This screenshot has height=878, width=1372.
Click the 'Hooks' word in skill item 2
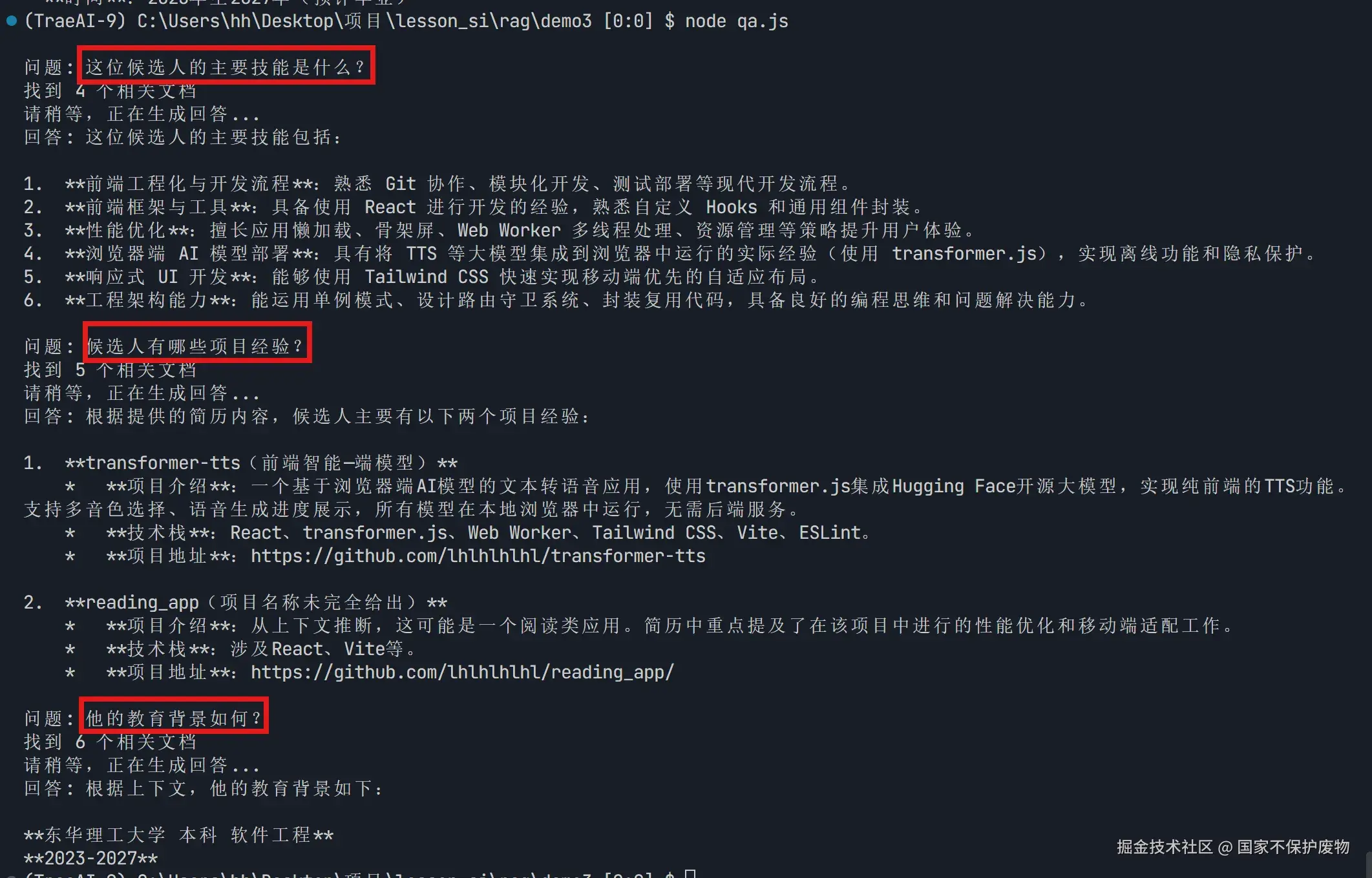[x=732, y=207]
